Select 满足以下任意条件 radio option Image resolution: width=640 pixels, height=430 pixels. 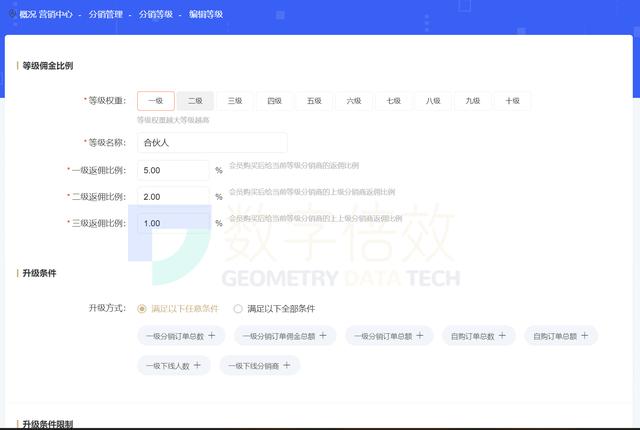click(142, 308)
